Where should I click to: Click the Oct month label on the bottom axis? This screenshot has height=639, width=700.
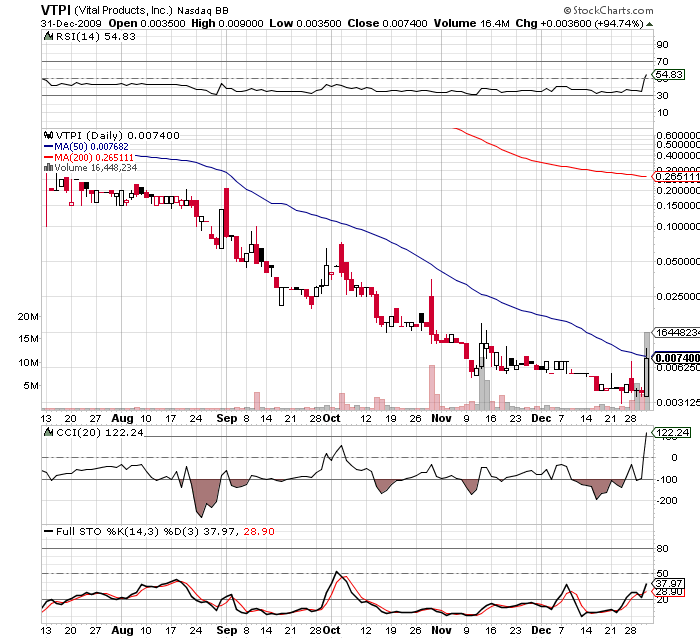click(x=332, y=631)
